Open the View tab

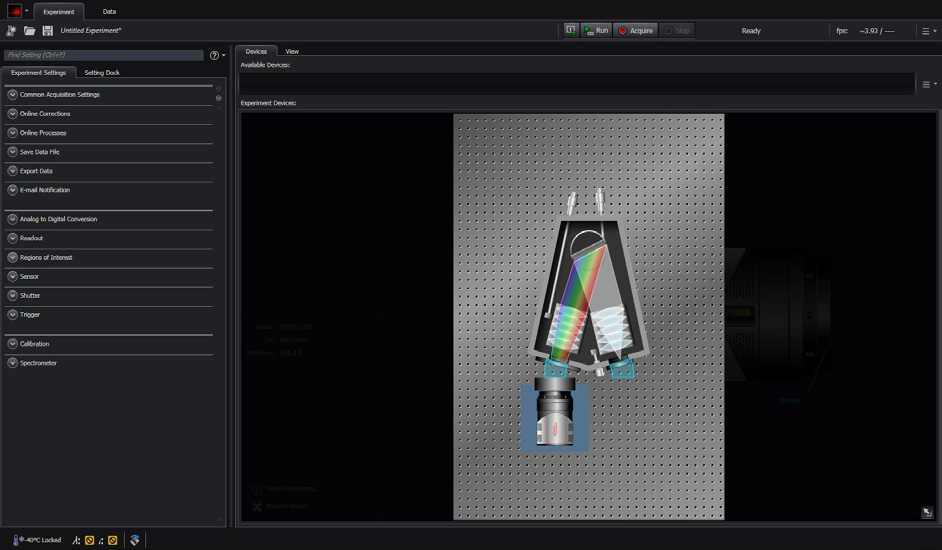(292, 52)
